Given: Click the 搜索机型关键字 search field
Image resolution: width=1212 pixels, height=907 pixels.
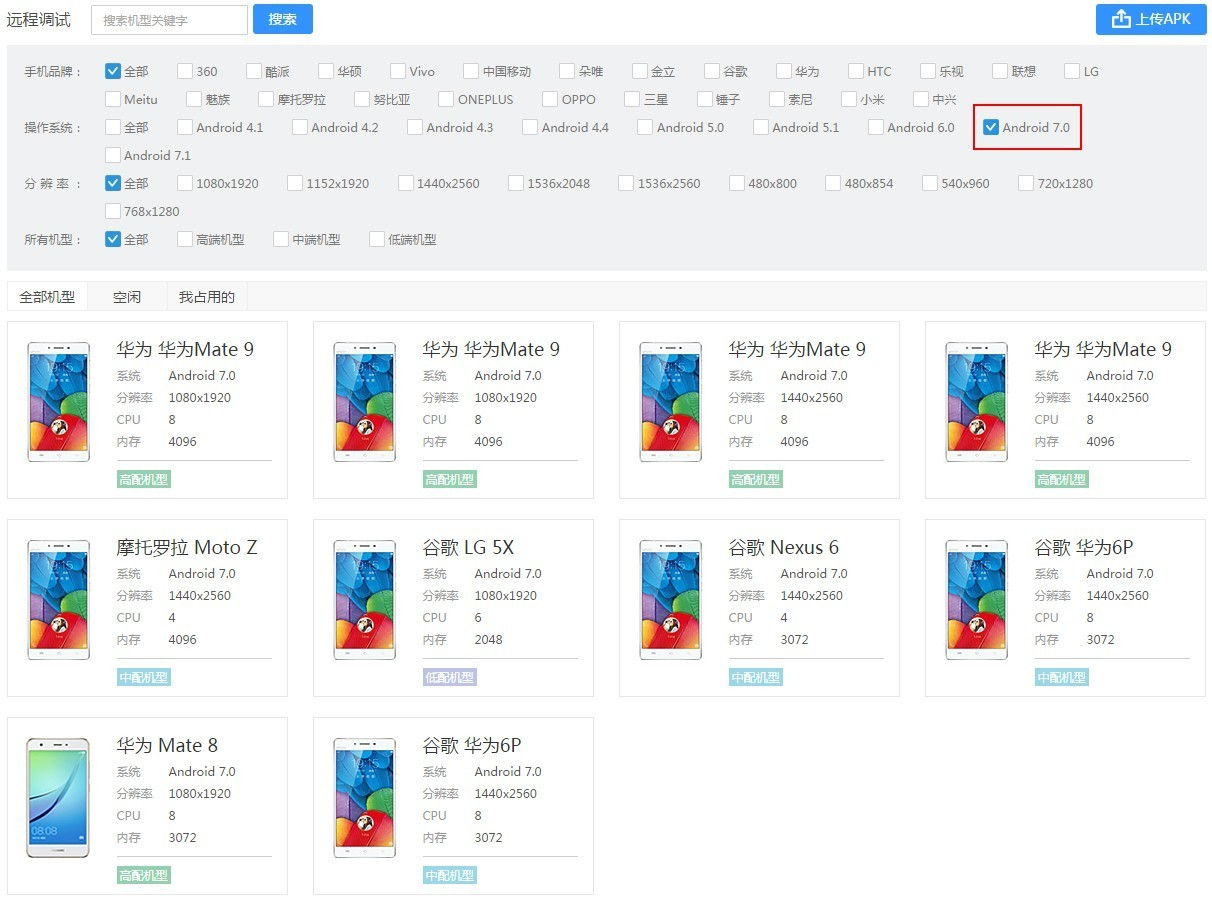Looking at the screenshot, I should [x=169, y=20].
